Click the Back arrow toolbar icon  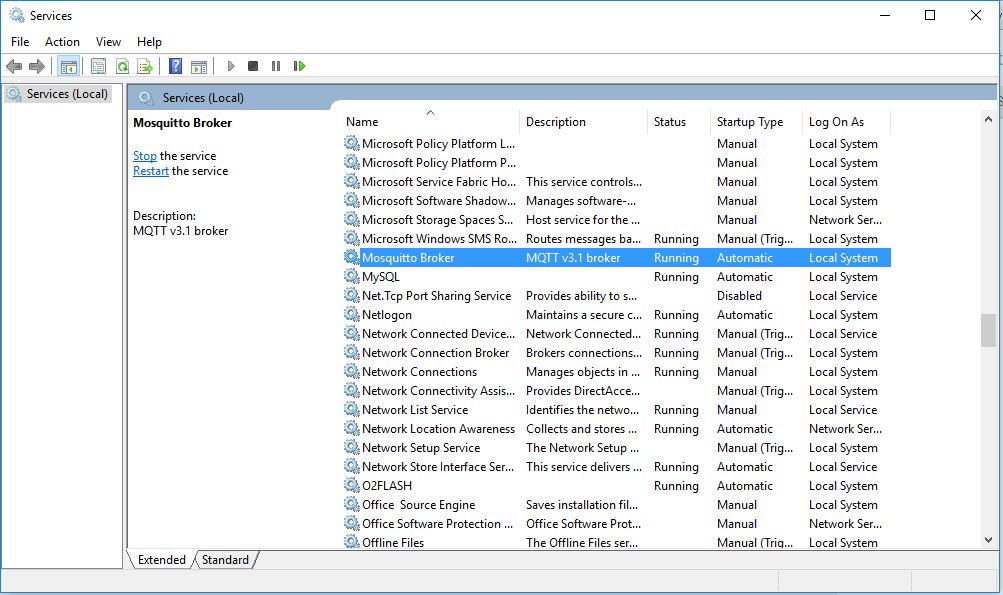coord(14,67)
